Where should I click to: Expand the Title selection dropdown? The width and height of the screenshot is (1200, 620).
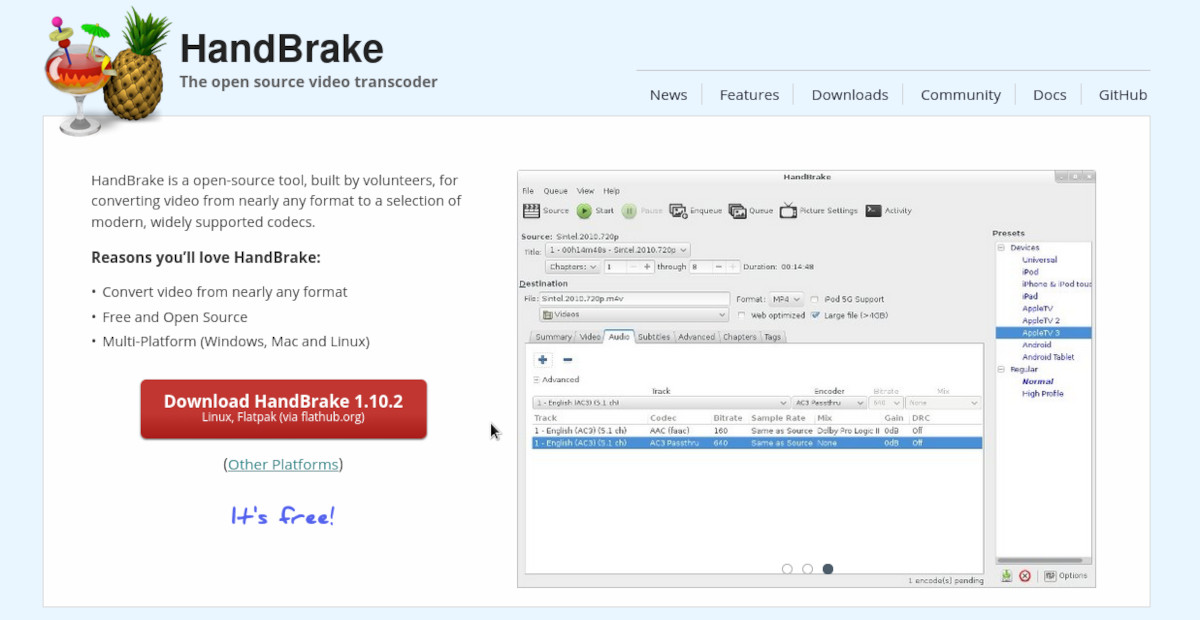617,250
